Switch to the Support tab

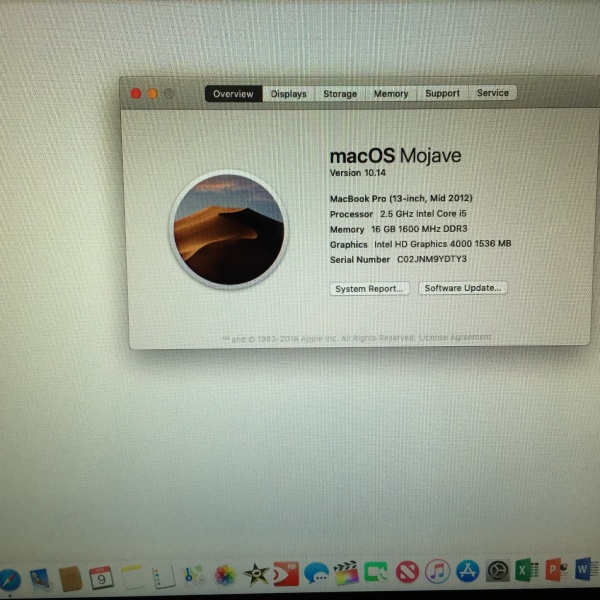pyautogui.click(x=442, y=93)
